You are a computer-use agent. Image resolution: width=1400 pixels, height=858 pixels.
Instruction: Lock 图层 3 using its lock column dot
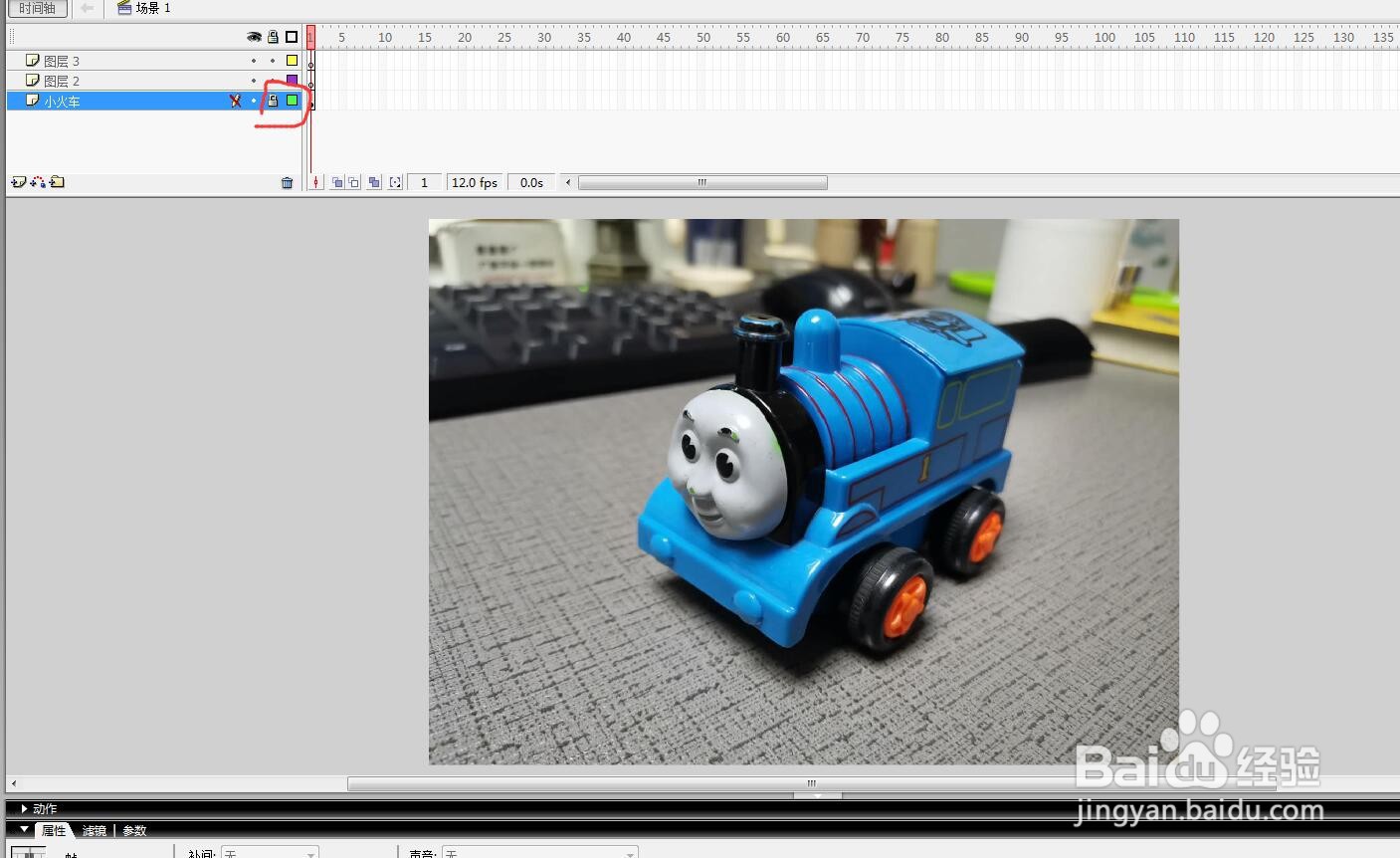tap(273, 61)
